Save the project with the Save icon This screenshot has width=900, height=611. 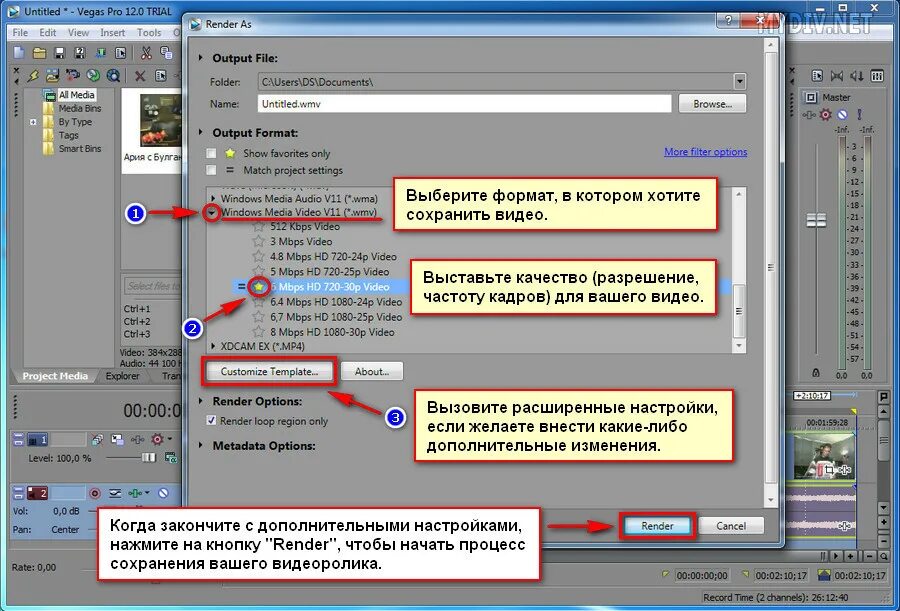pos(59,53)
